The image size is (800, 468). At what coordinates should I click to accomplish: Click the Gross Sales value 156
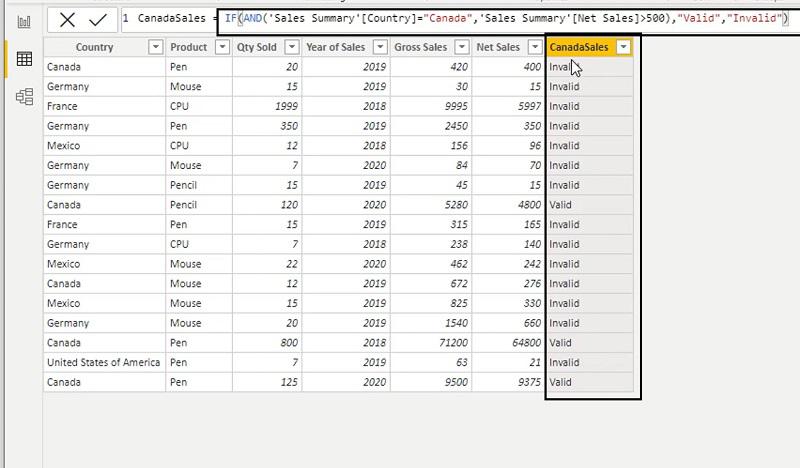(x=459, y=145)
